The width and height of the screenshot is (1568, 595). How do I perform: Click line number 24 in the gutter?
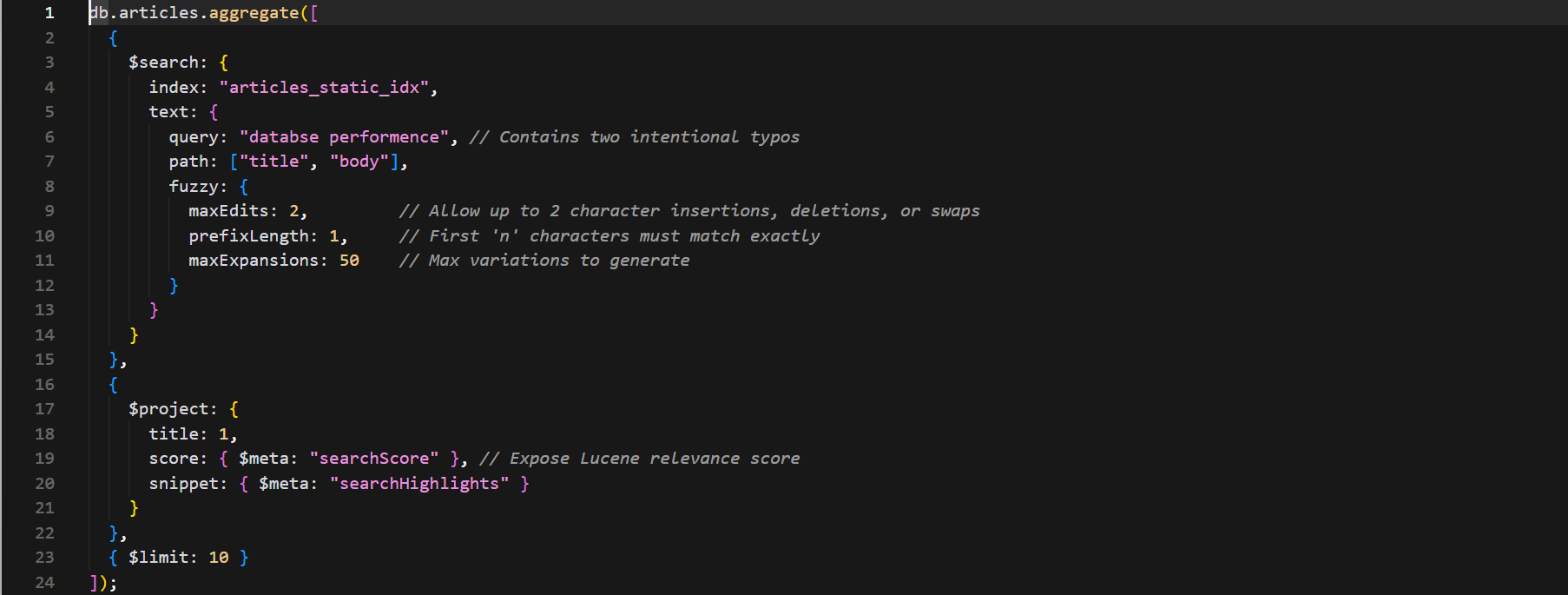pyautogui.click(x=44, y=583)
